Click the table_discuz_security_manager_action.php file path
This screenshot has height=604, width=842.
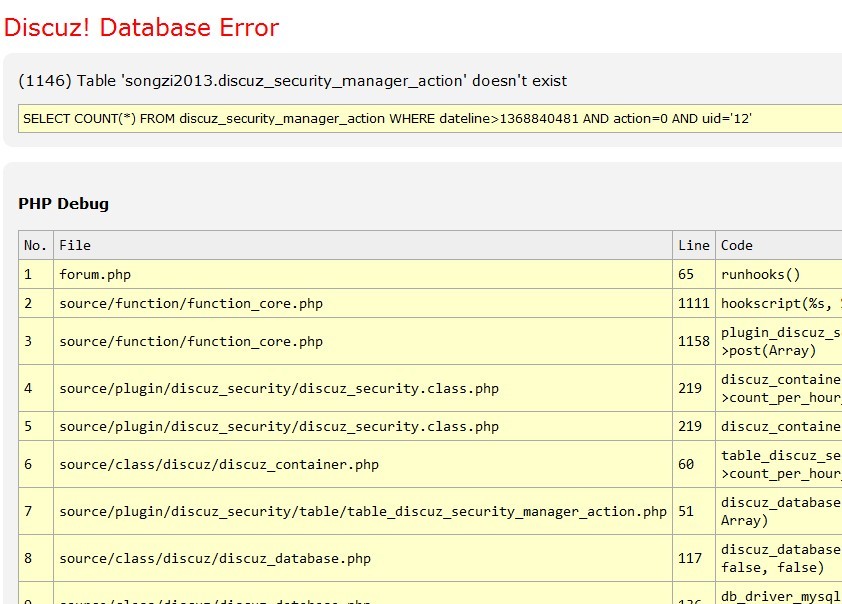(x=363, y=512)
